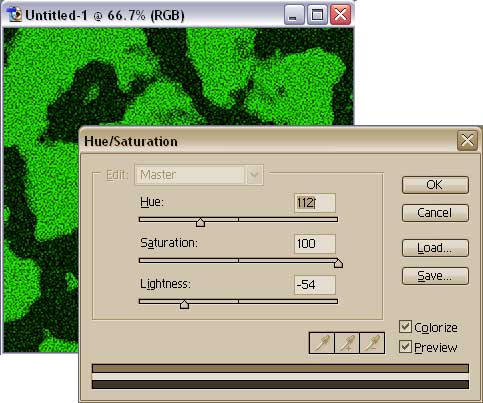Image resolution: width=483 pixels, height=403 pixels.
Task: Click the Save... settings button
Action: (x=435, y=276)
